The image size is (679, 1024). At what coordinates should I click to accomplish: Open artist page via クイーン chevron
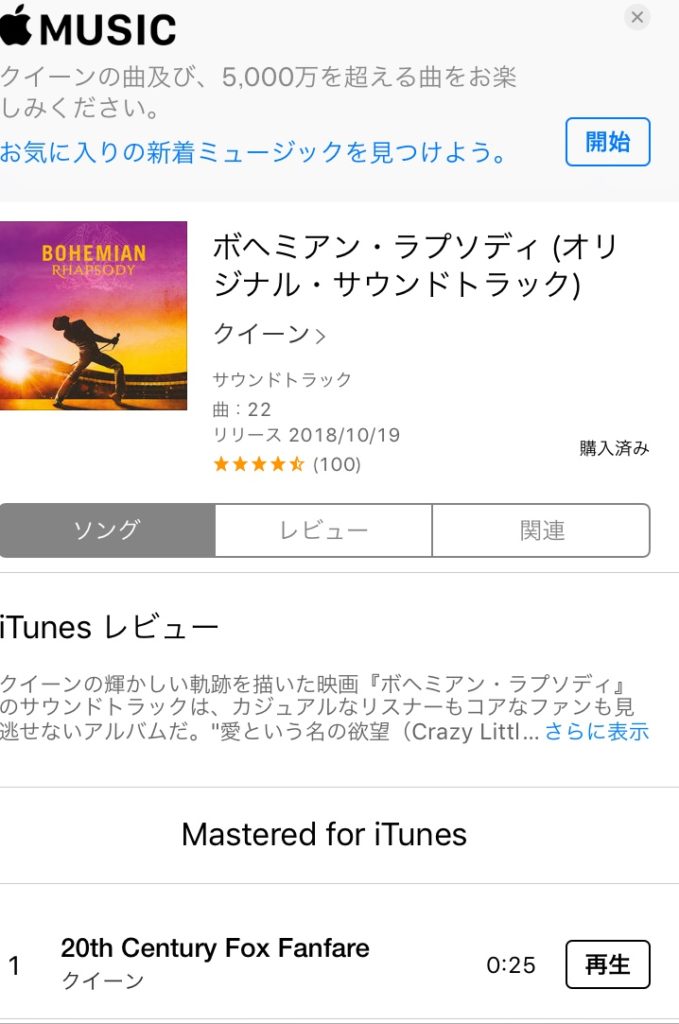coord(270,334)
